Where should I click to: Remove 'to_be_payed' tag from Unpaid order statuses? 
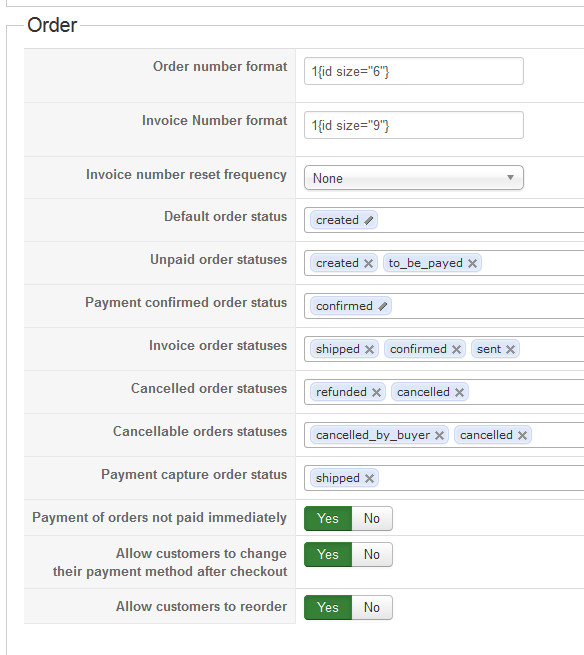(472, 264)
